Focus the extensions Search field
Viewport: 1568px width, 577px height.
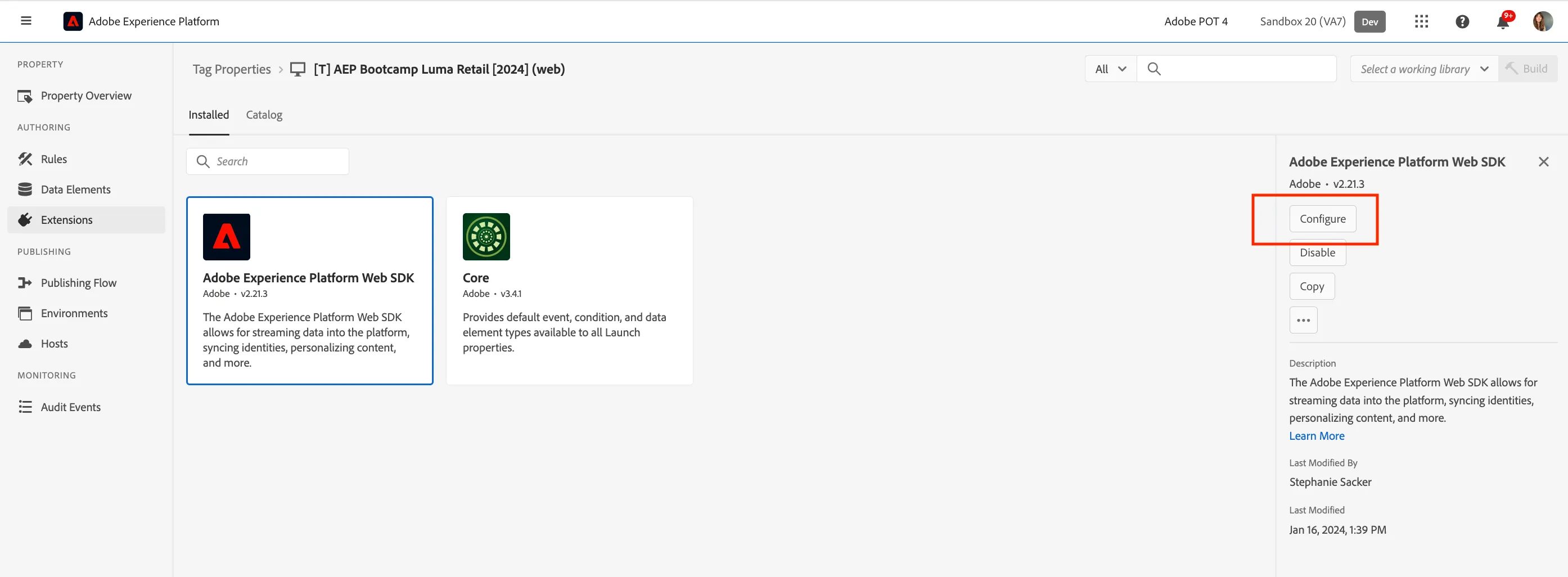pyautogui.click(x=268, y=161)
